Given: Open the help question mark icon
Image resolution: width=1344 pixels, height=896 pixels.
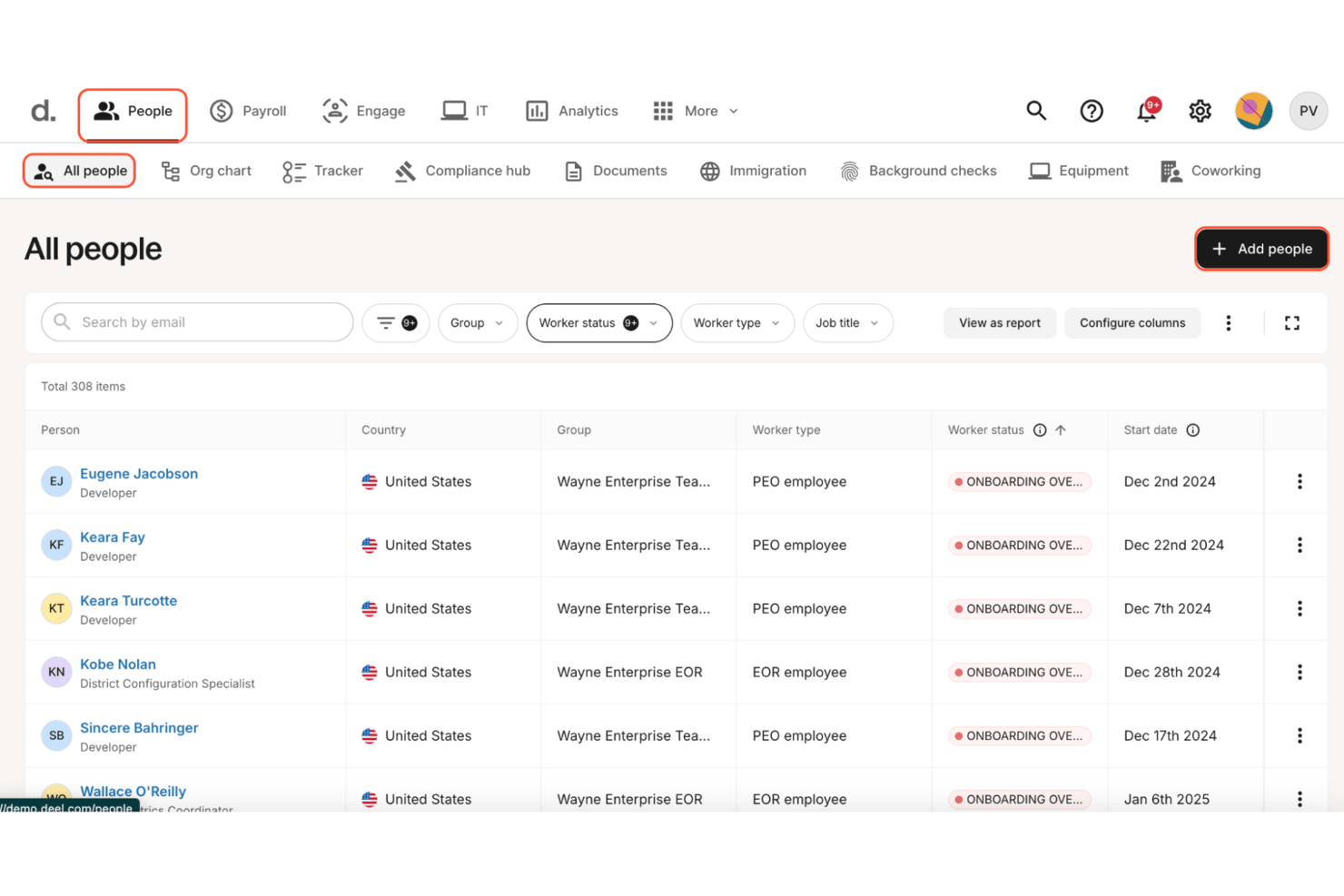Looking at the screenshot, I should coord(1092,111).
